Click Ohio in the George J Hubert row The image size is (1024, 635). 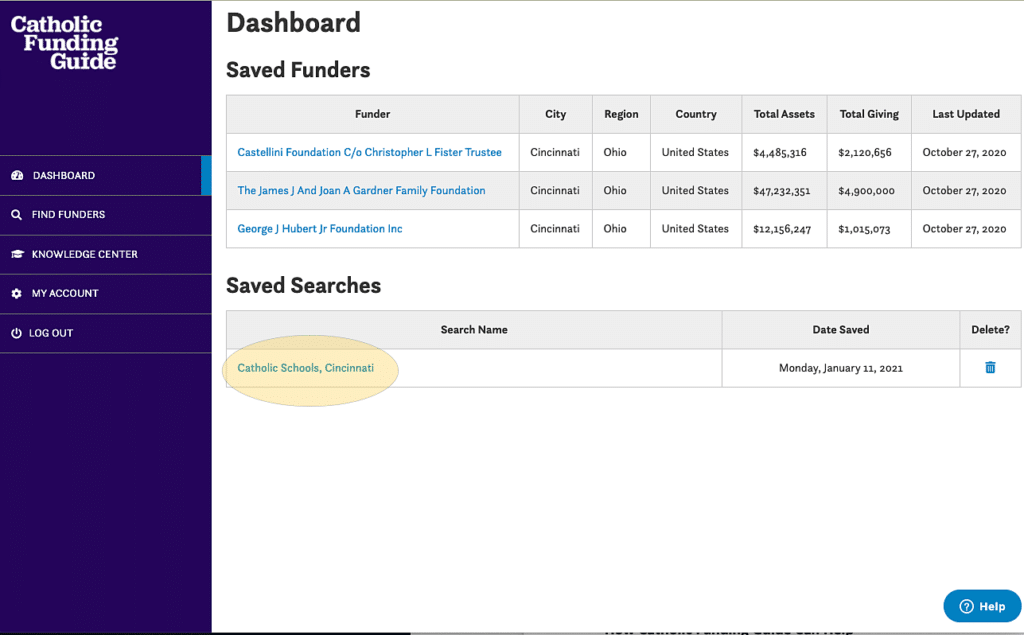615,229
